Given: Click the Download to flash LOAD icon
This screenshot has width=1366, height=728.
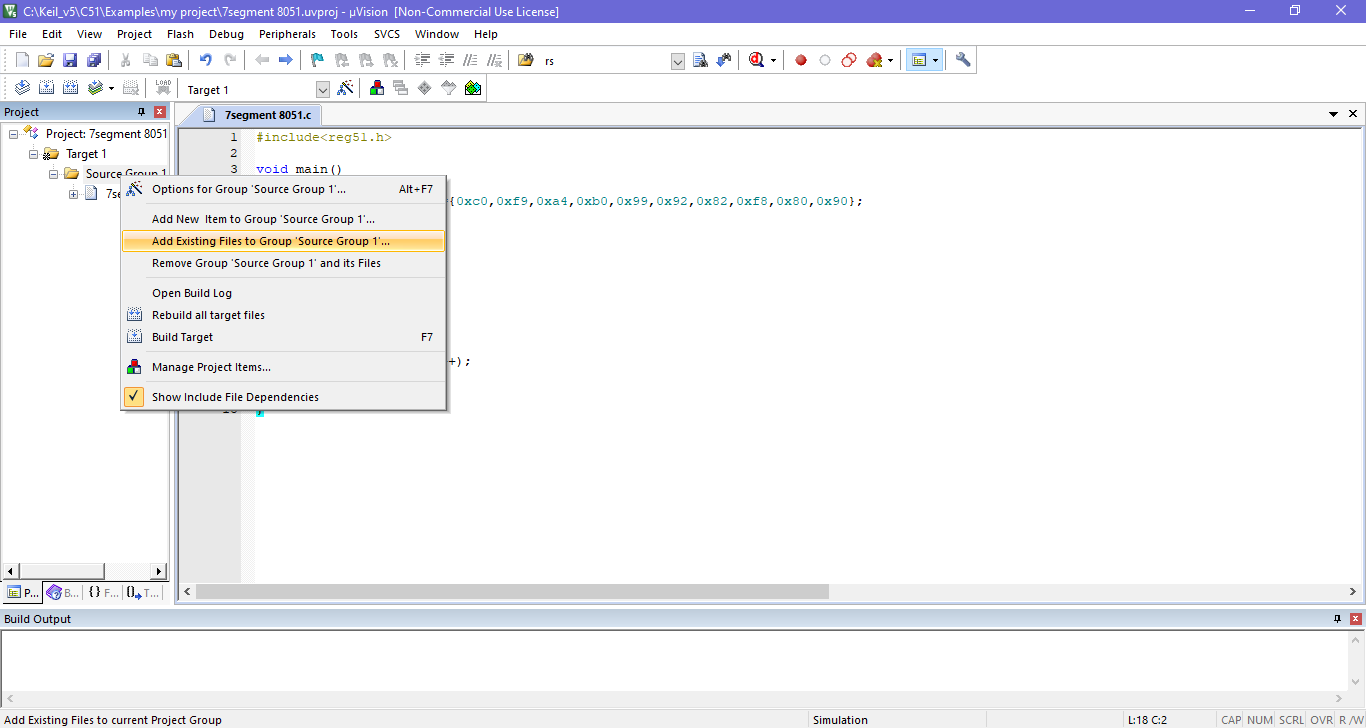Looking at the screenshot, I should [163, 87].
